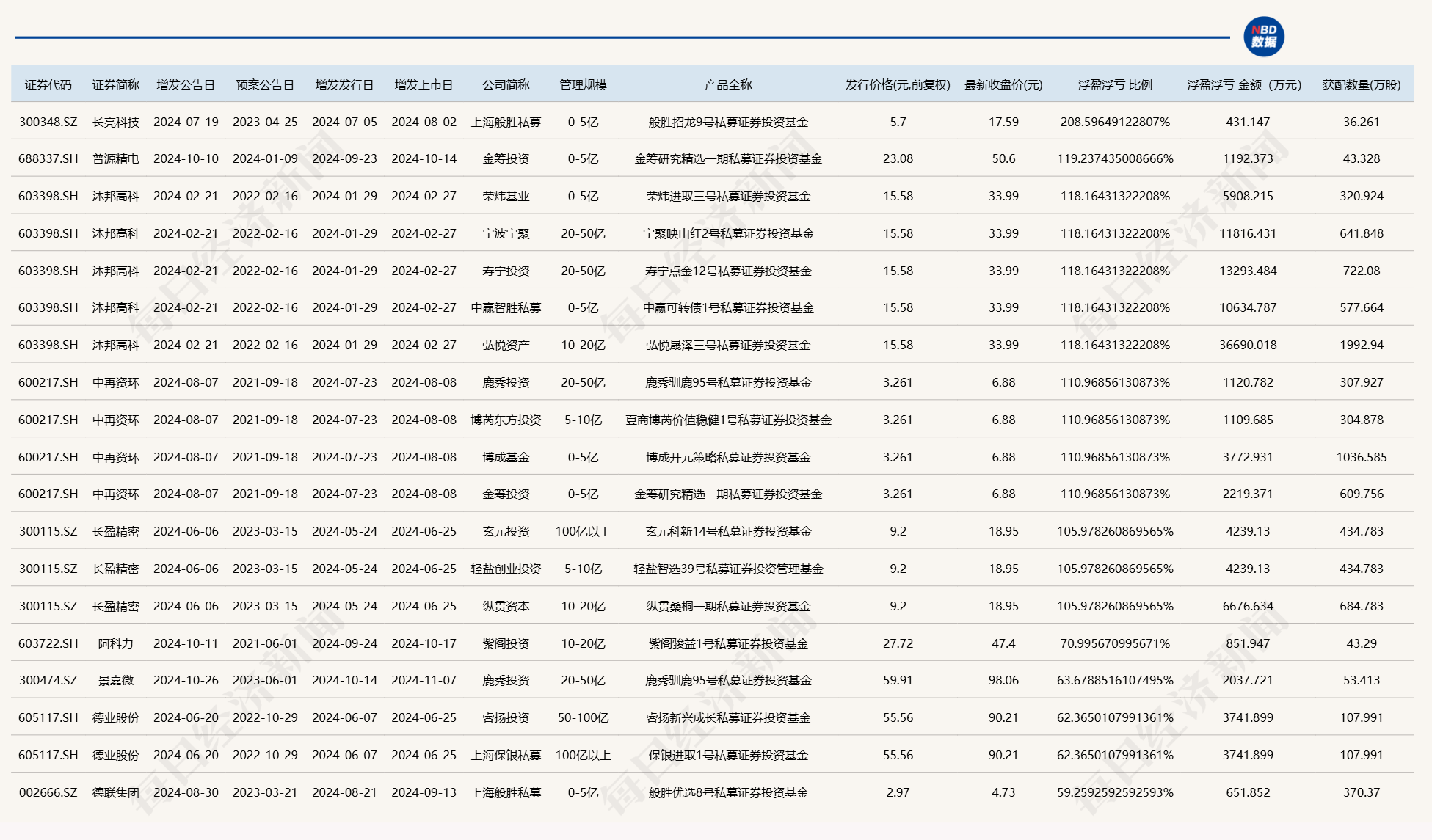Select the 603722.SH stock code cell
1432x840 pixels.
[48, 643]
